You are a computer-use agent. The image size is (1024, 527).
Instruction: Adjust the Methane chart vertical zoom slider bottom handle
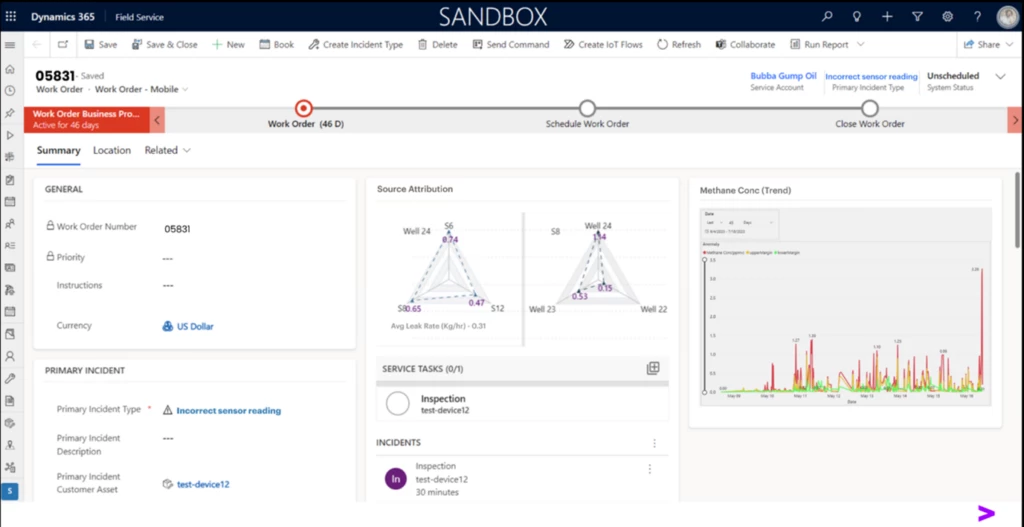(704, 392)
